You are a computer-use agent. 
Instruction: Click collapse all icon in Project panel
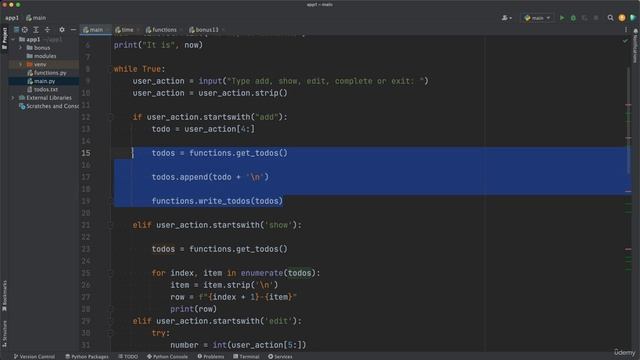pyautogui.click(x=47, y=30)
